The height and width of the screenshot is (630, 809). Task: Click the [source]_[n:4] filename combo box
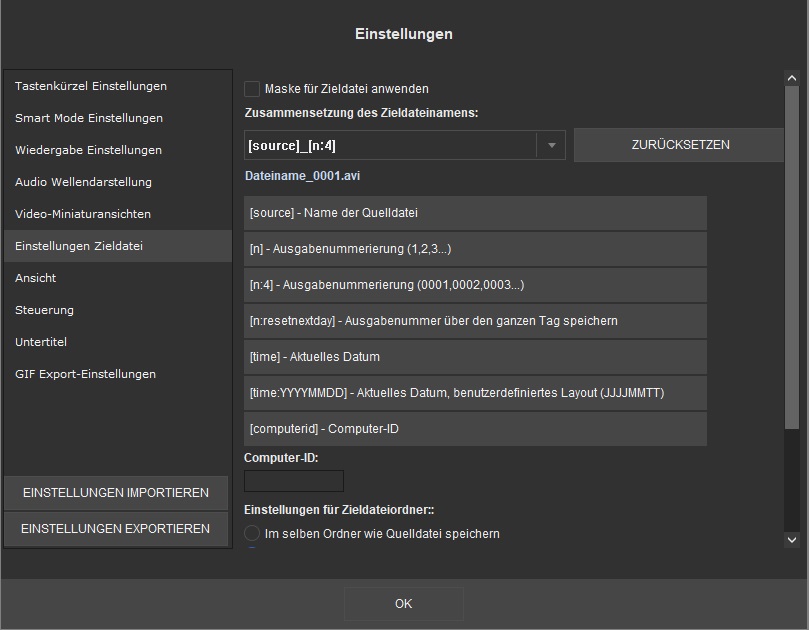390,145
